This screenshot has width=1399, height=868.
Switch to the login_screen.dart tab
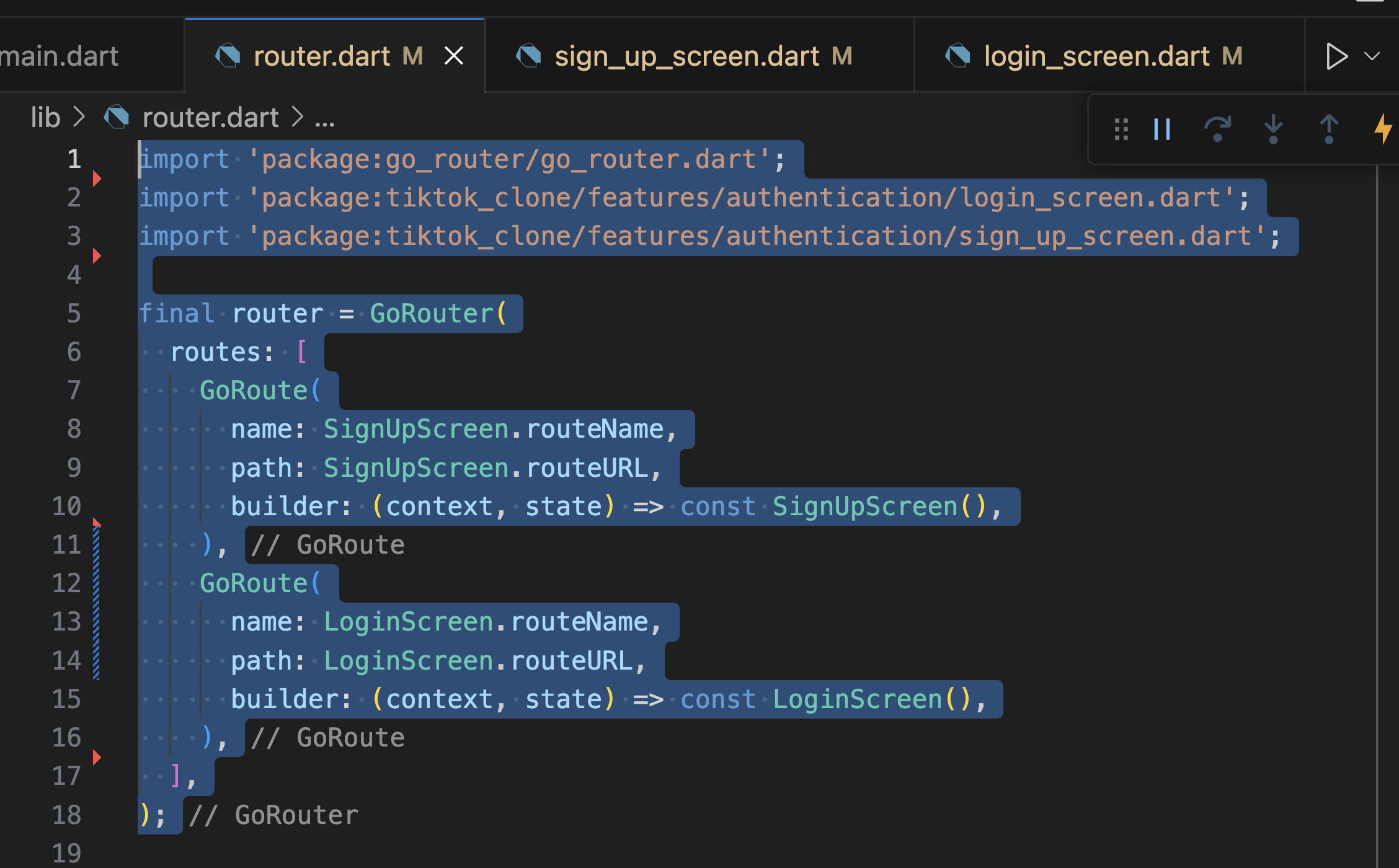1096,56
